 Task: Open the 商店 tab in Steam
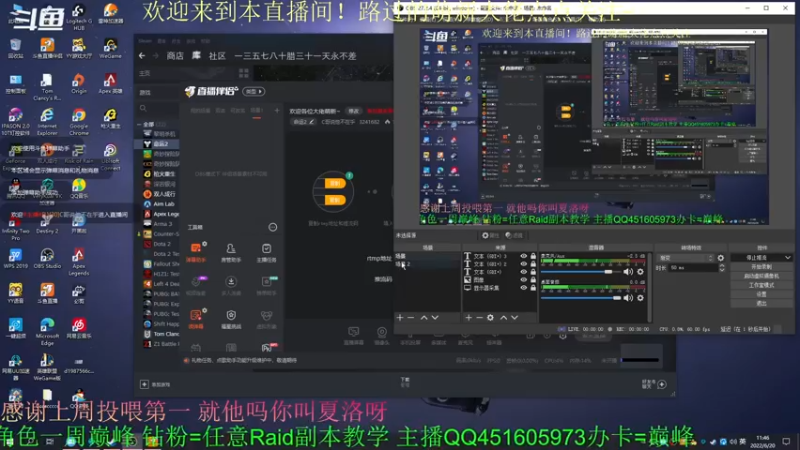click(x=175, y=56)
